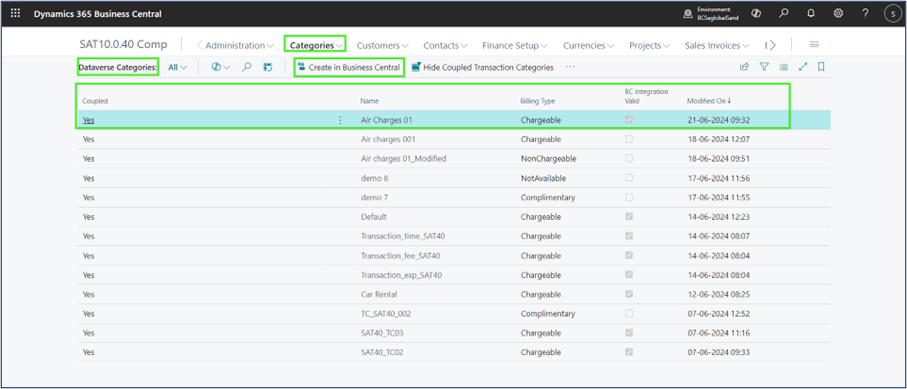Open the Copilot dropdown icon in the toolbar
907x389 pixels.
220,67
